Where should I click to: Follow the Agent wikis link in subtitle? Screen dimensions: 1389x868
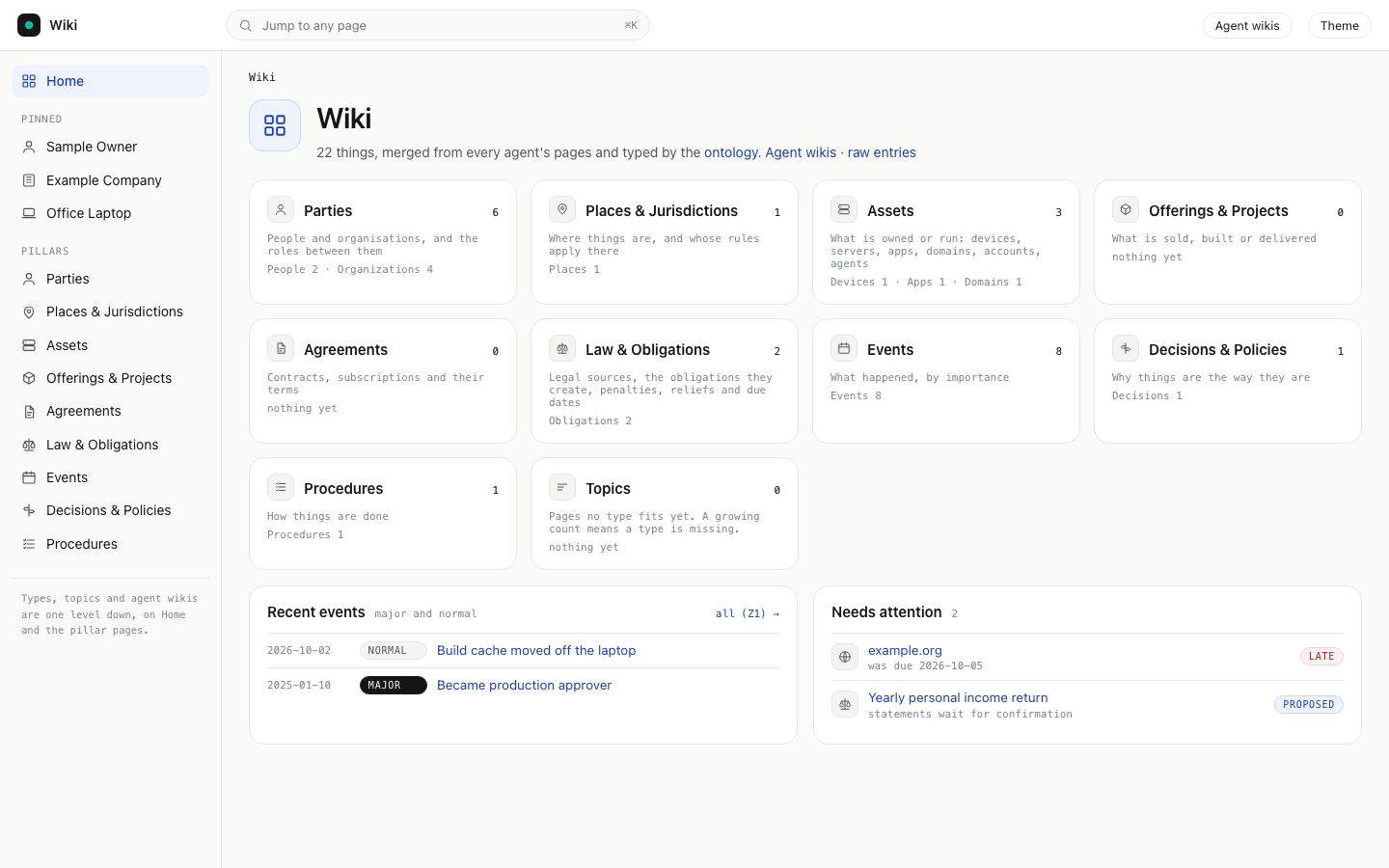(801, 152)
